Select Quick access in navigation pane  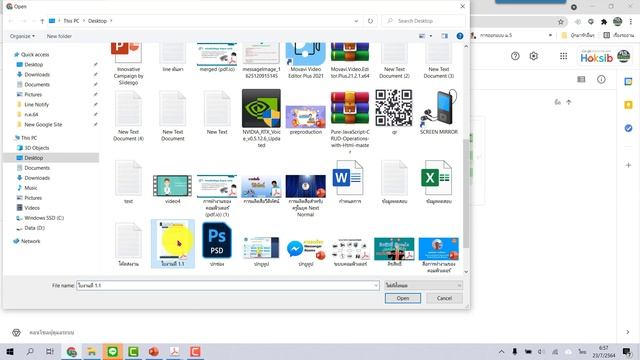[35, 55]
